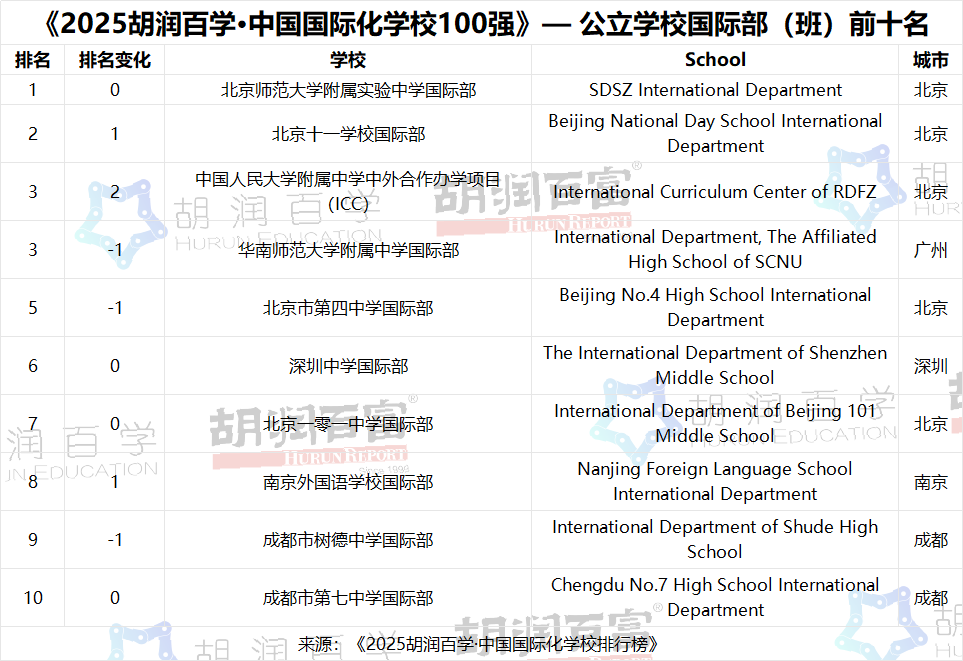The height and width of the screenshot is (661, 963).
Task: Click the rank number 7 cell
Action: click(33, 424)
